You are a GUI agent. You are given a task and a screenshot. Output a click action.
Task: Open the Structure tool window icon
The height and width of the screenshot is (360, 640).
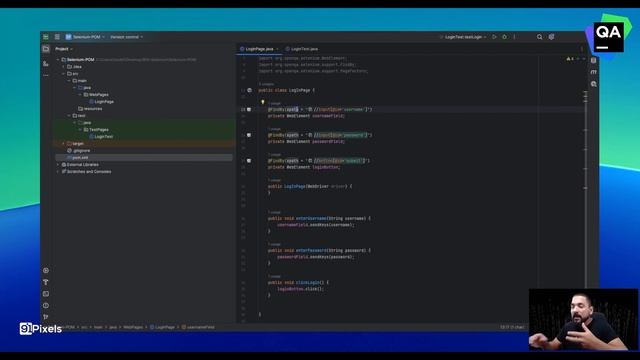click(46, 64)
